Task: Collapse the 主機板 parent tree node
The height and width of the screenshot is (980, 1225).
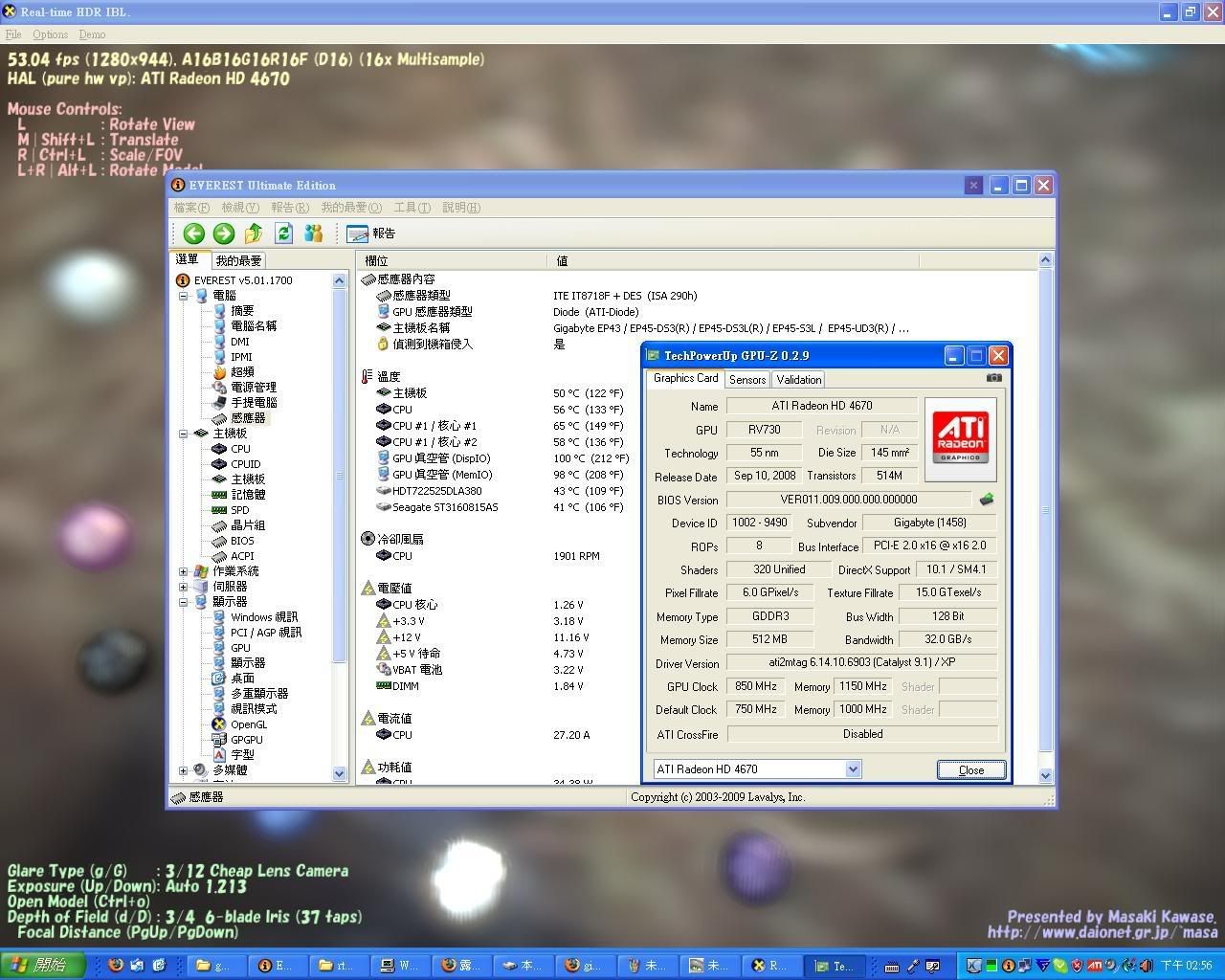Action: [x=184, y=434]
